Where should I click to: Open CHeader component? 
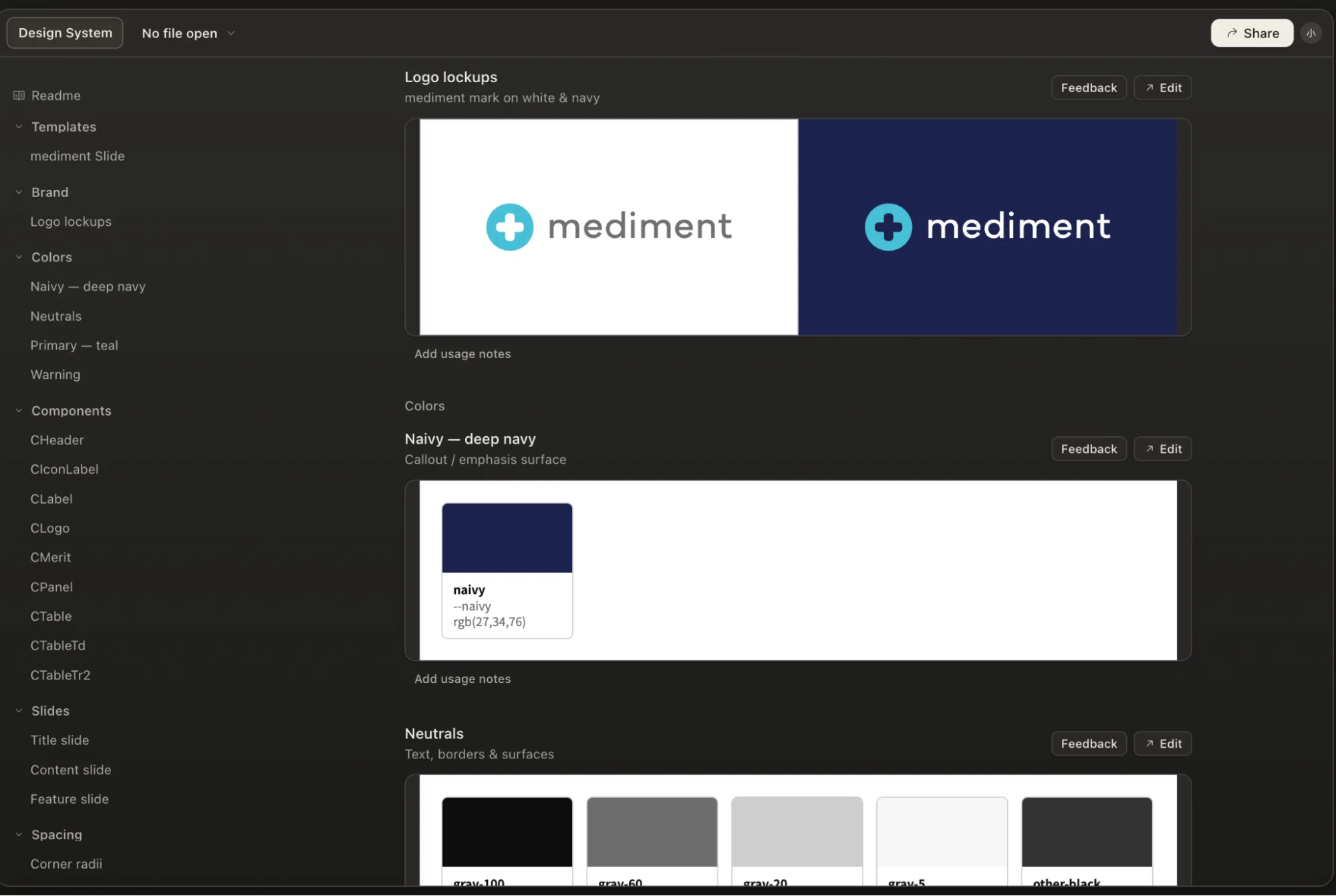coord(57,440)
